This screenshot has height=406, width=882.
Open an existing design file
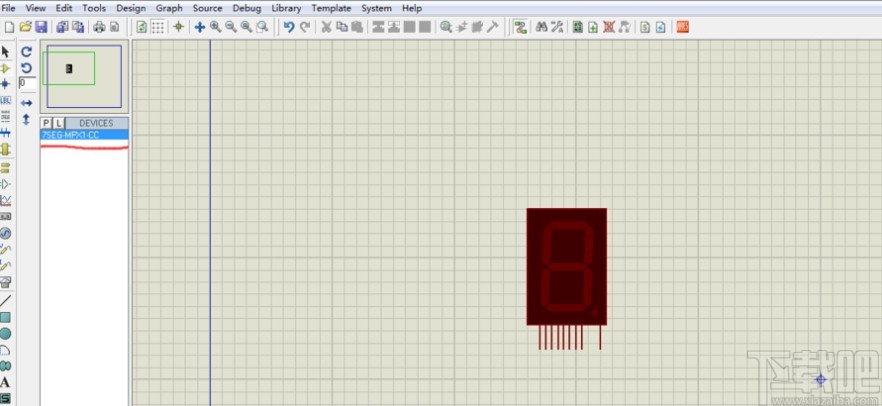(25, 27)
